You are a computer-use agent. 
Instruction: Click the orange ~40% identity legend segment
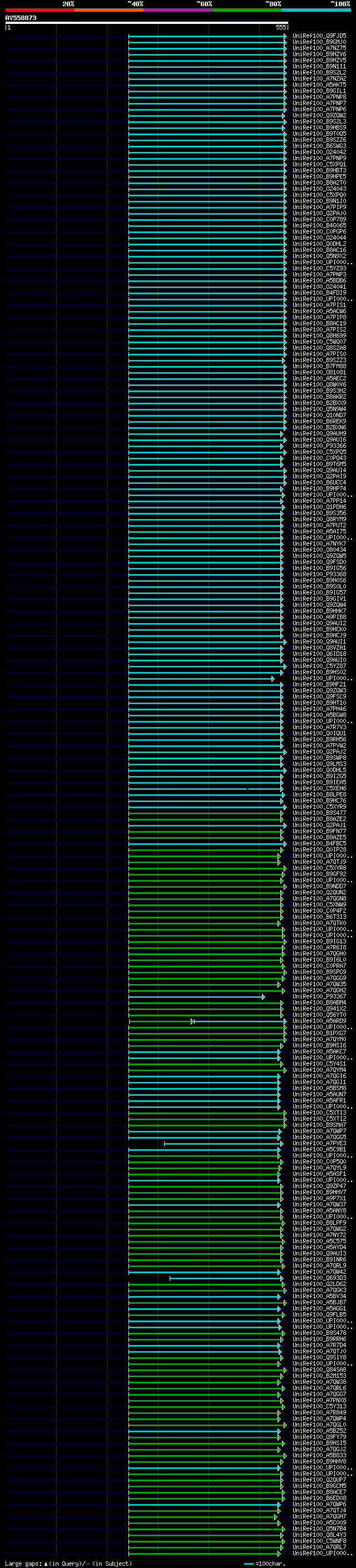pos(109,10)
